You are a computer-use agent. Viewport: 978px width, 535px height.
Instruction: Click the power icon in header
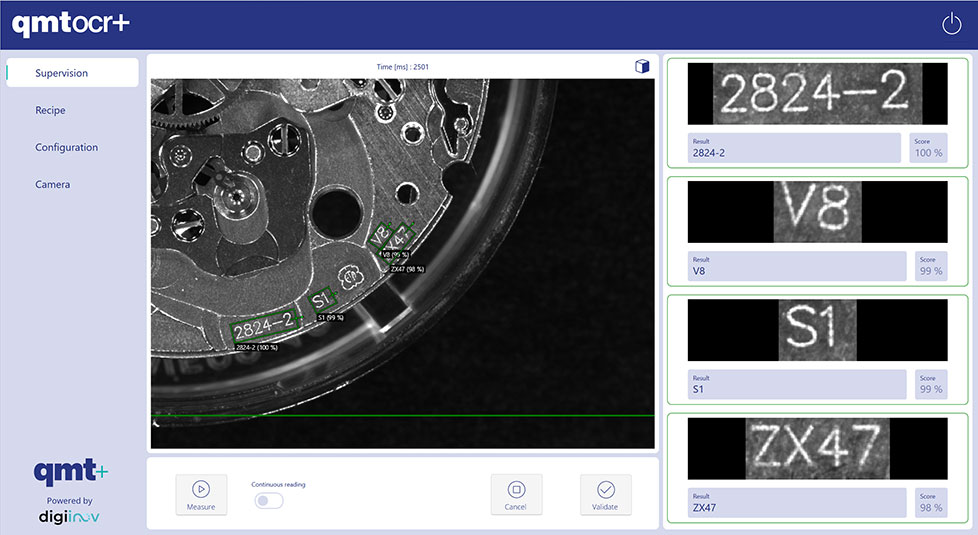coord(951,24)
